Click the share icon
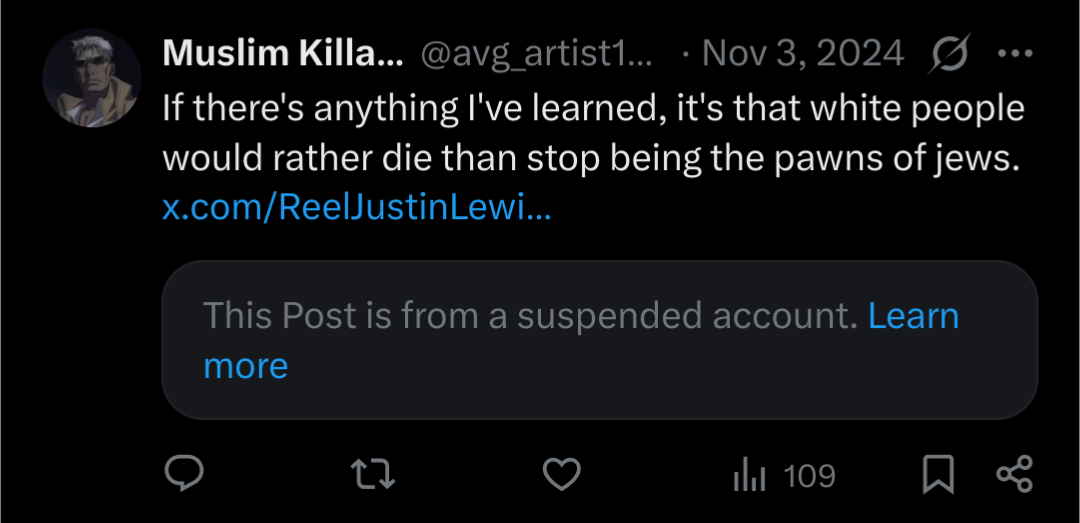The image size is (1080, 523). click(1014, 475)
